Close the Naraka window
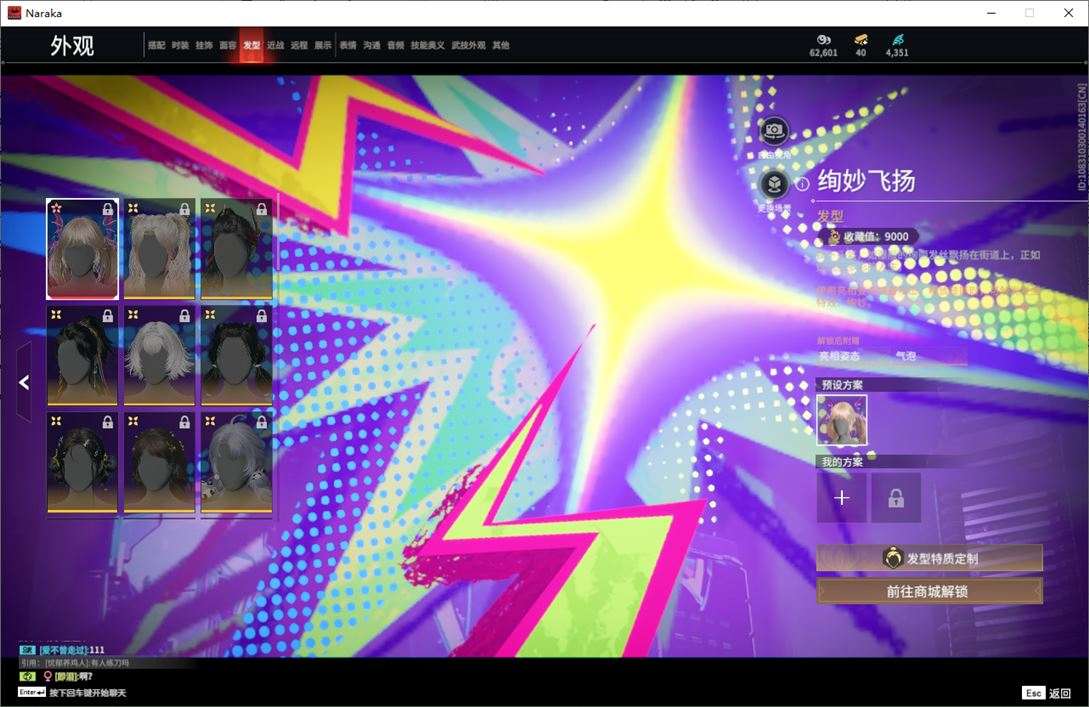 (x=1068, y=13)
